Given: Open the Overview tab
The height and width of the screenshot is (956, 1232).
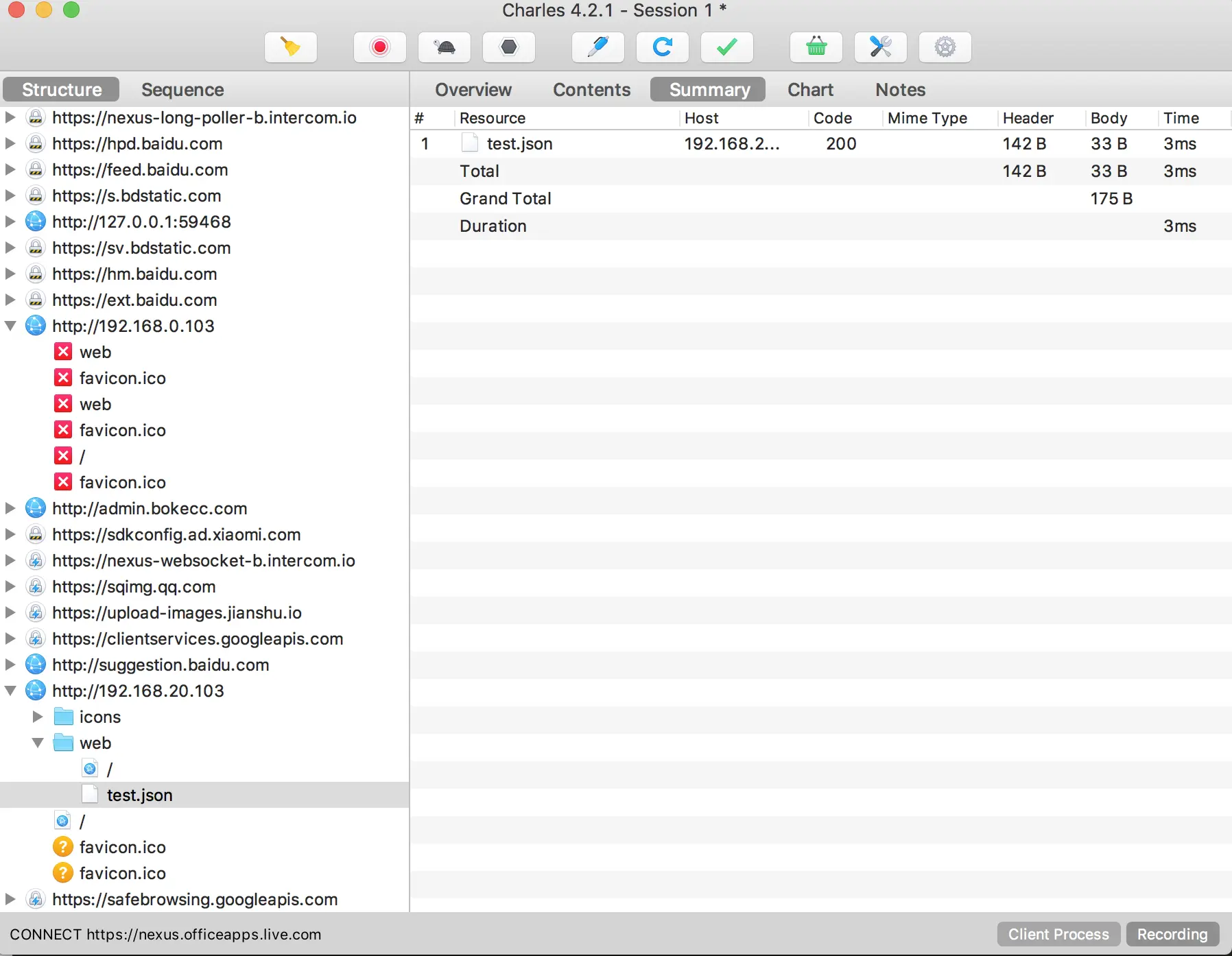Looking at the screenshot, I should (473, 90).
